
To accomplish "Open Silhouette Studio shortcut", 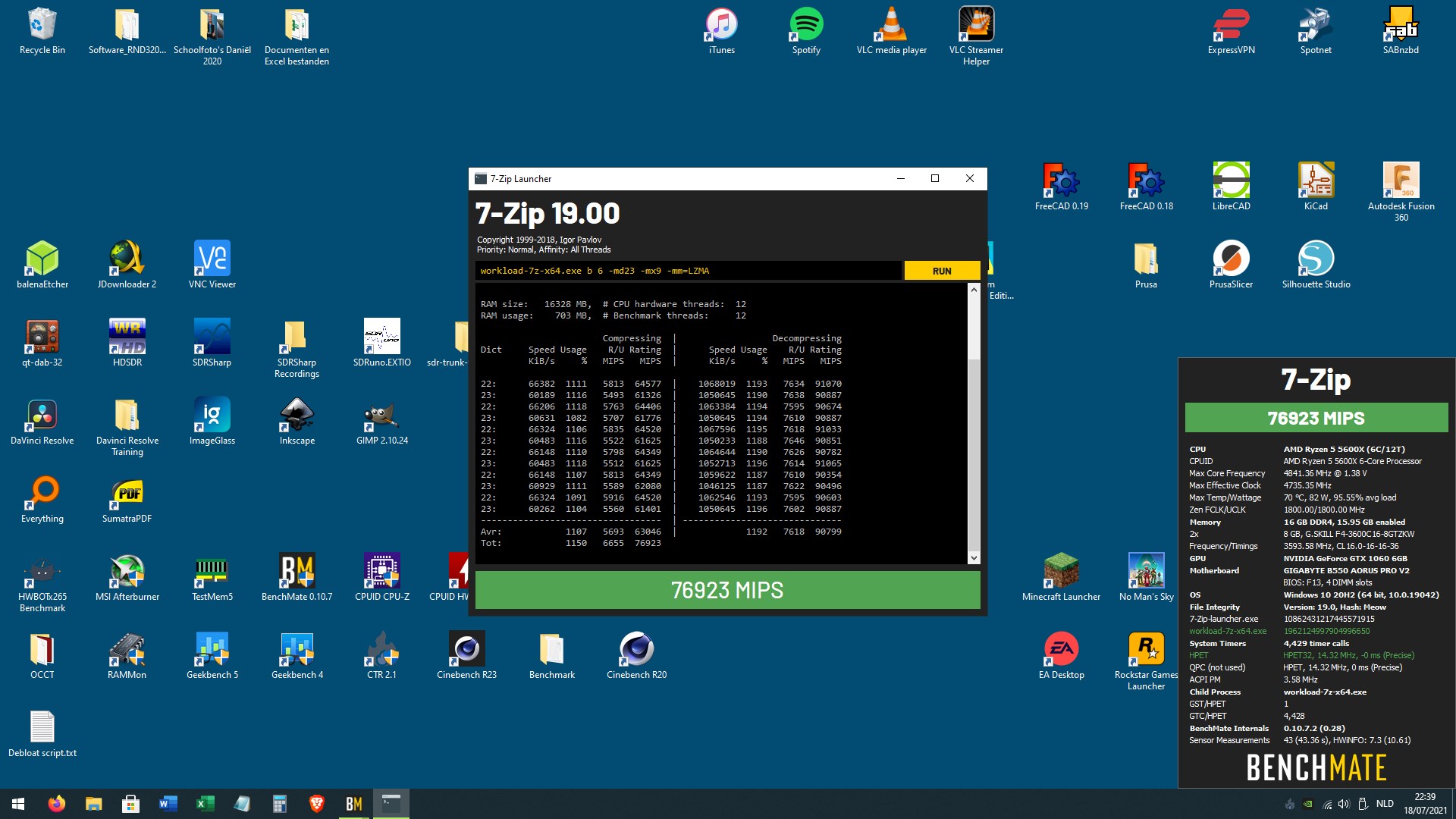I will click(x=1316, y=265).
